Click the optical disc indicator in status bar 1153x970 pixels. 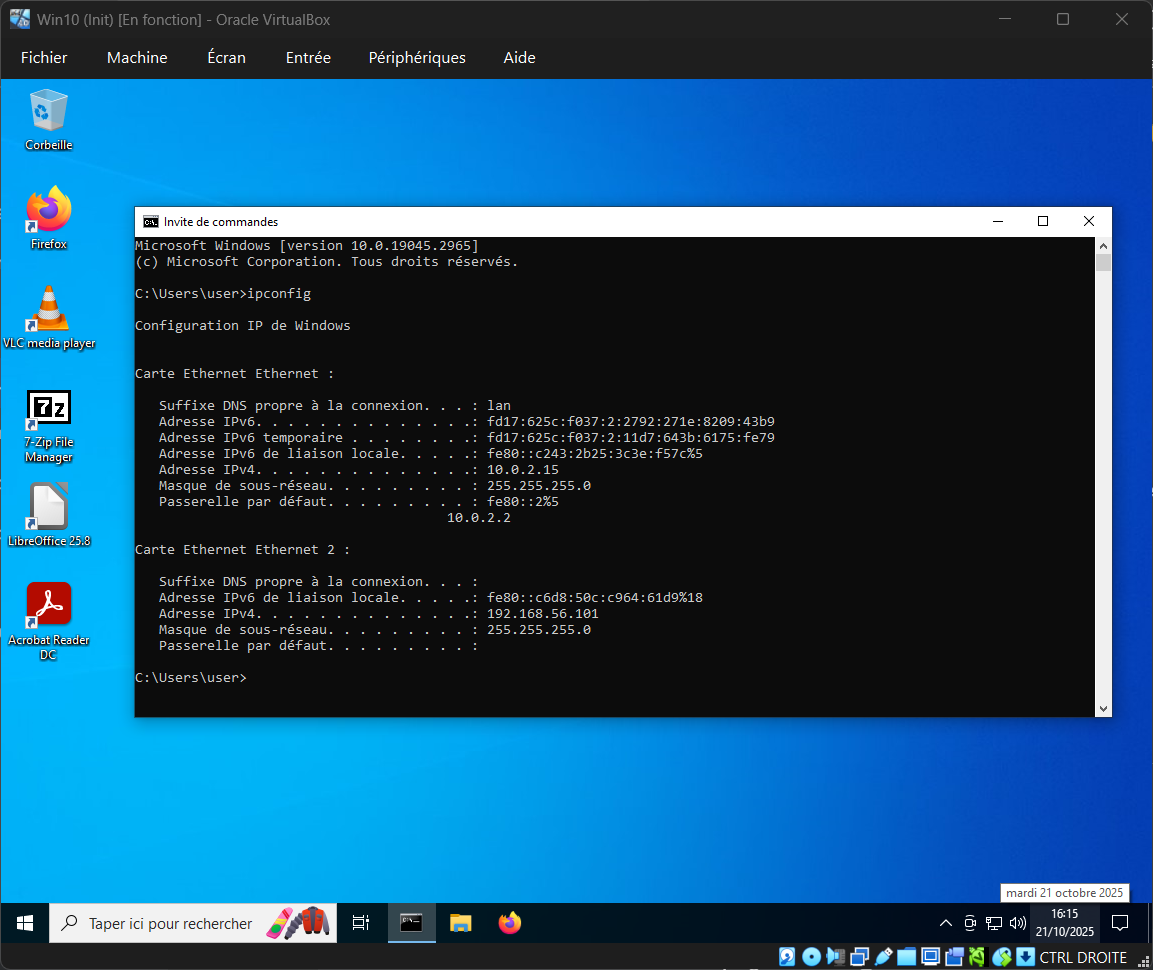(812, 957)
